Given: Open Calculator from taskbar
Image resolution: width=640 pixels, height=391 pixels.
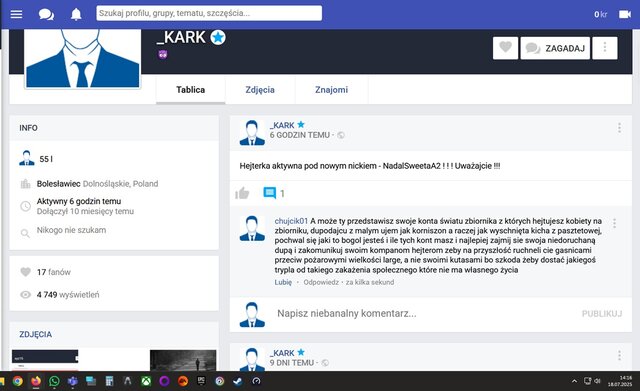Looking at the screenshot, I should coord(109,381).
